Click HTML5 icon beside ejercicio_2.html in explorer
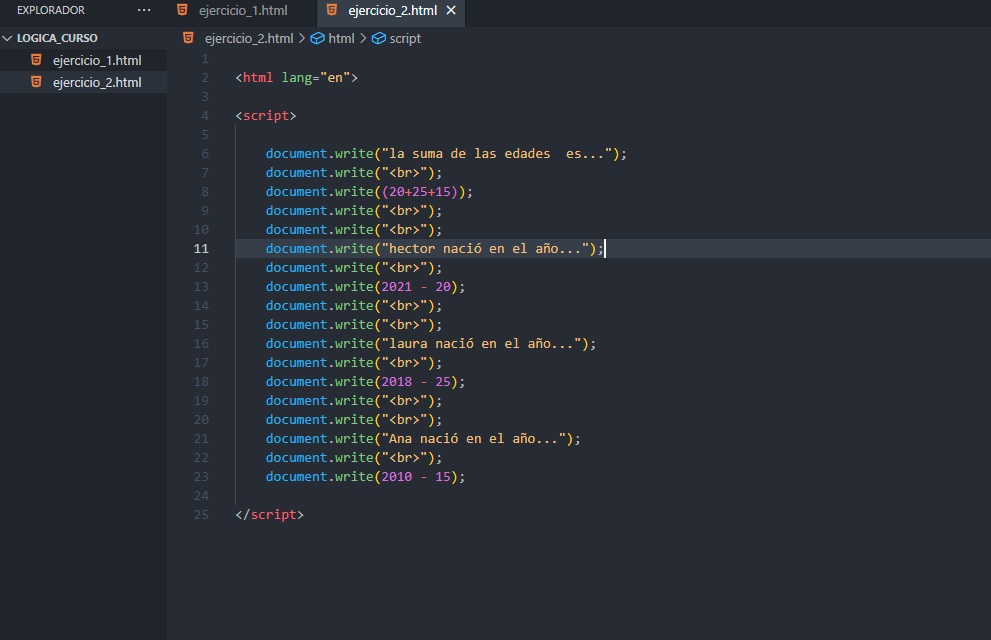Image resolution: width=991 pixels, height=640 pixels. 36,82
